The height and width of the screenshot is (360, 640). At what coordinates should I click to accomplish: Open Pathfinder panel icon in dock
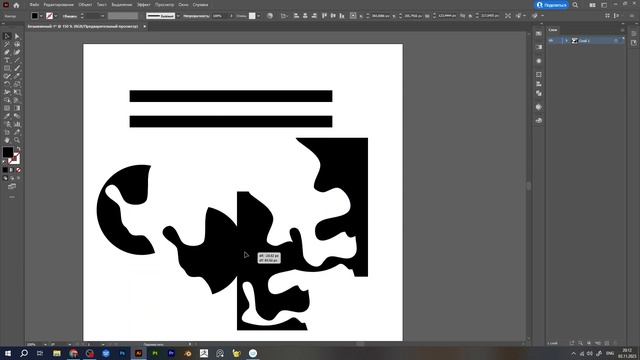(539, 93)
